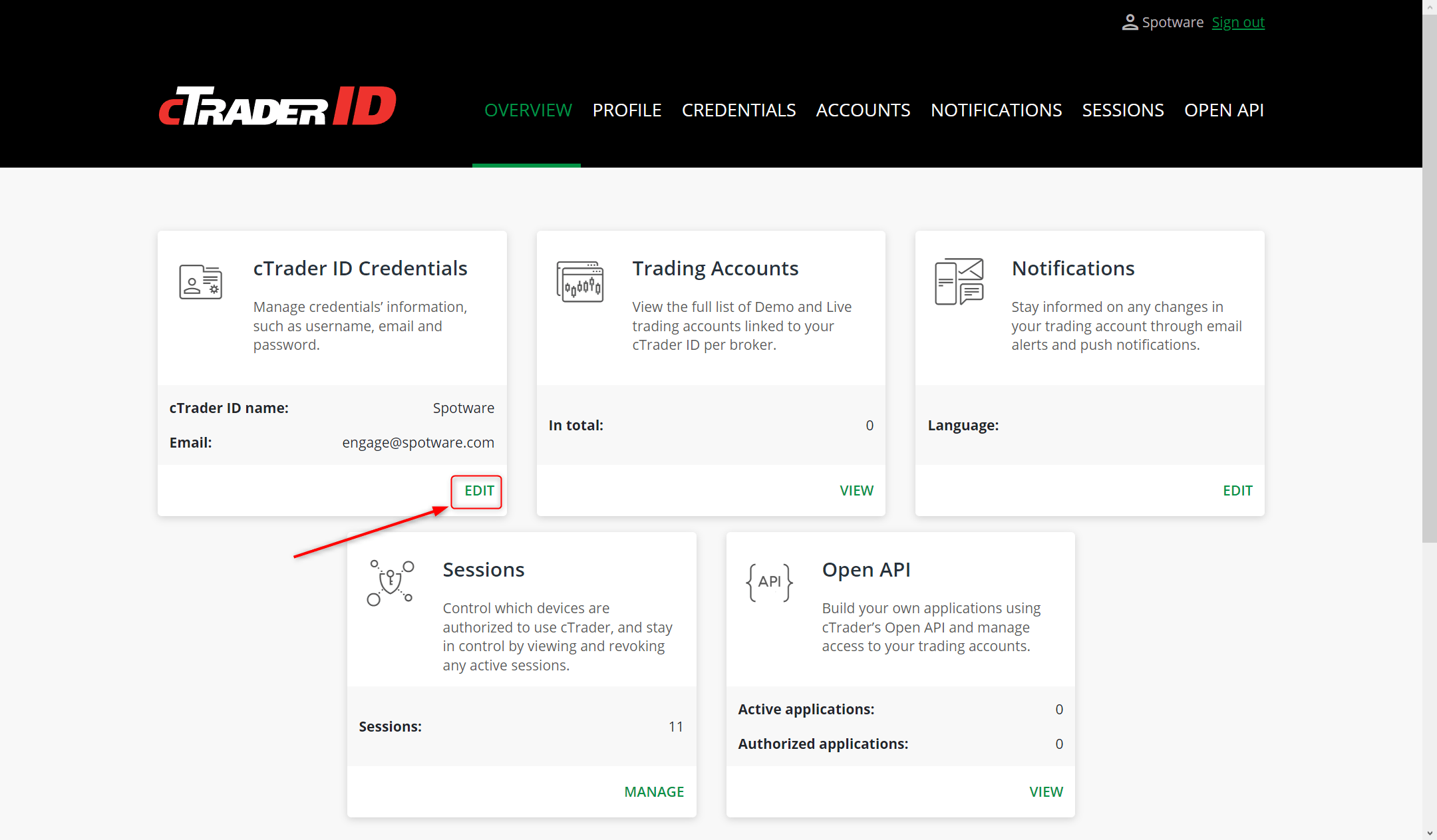Manage active Sessions

coord(654,792)
